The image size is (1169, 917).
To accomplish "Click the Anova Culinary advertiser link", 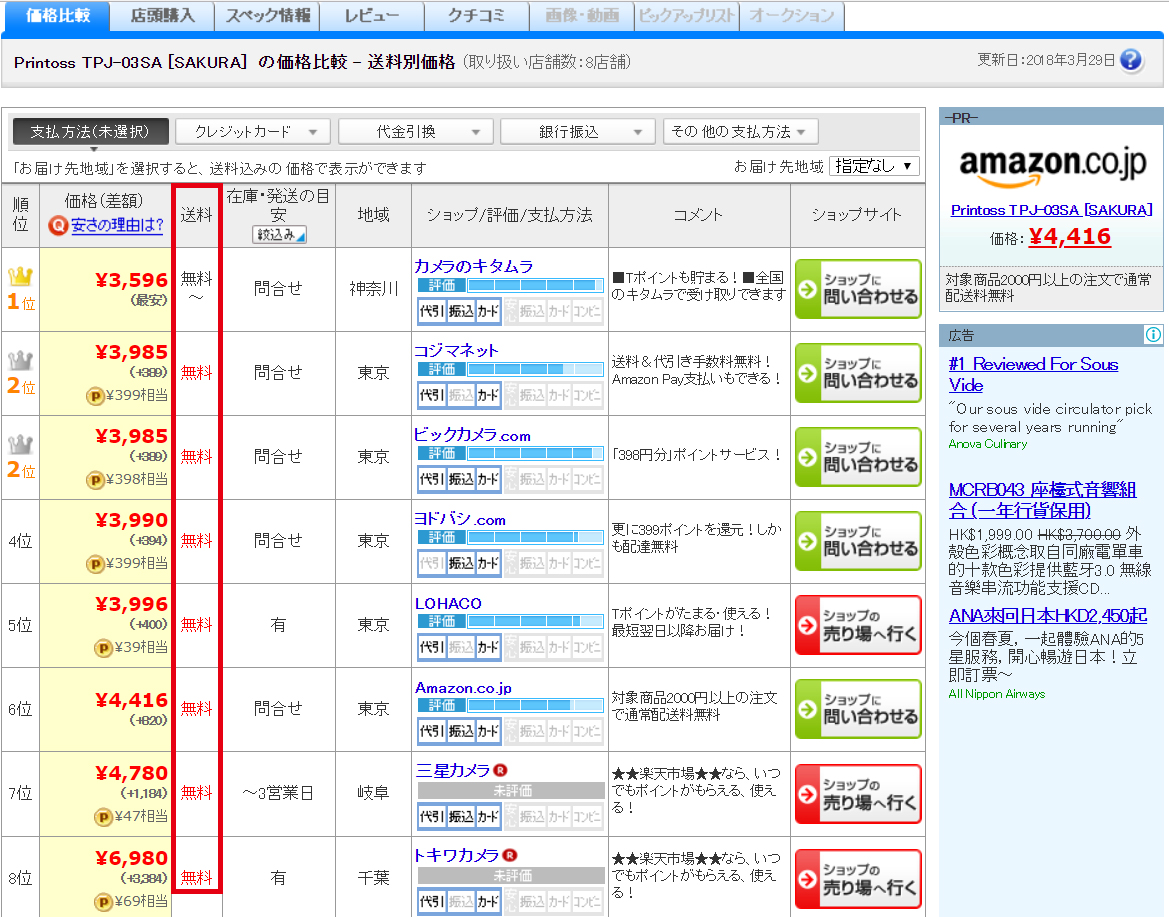I will (987, 444).
